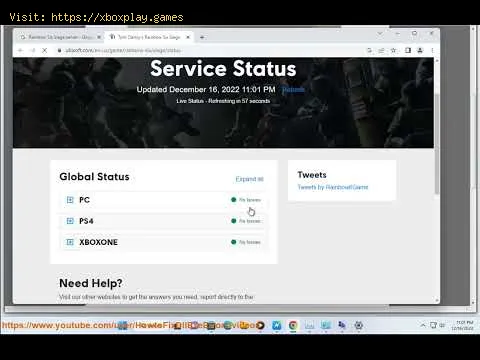Click the page vertical scrollbar
Image resolution: width=480 pixels, height=360 pixels.
(437, 143)
